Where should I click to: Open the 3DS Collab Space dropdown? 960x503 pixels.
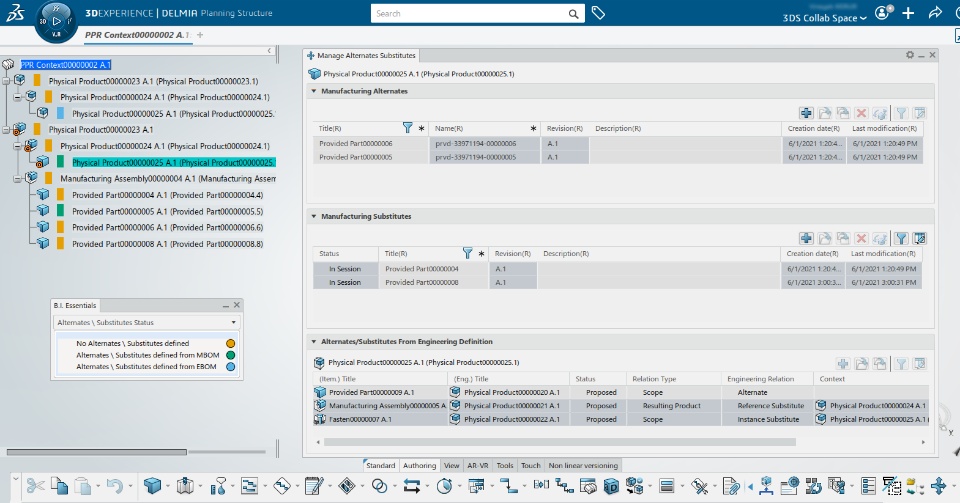click(824, 18)
